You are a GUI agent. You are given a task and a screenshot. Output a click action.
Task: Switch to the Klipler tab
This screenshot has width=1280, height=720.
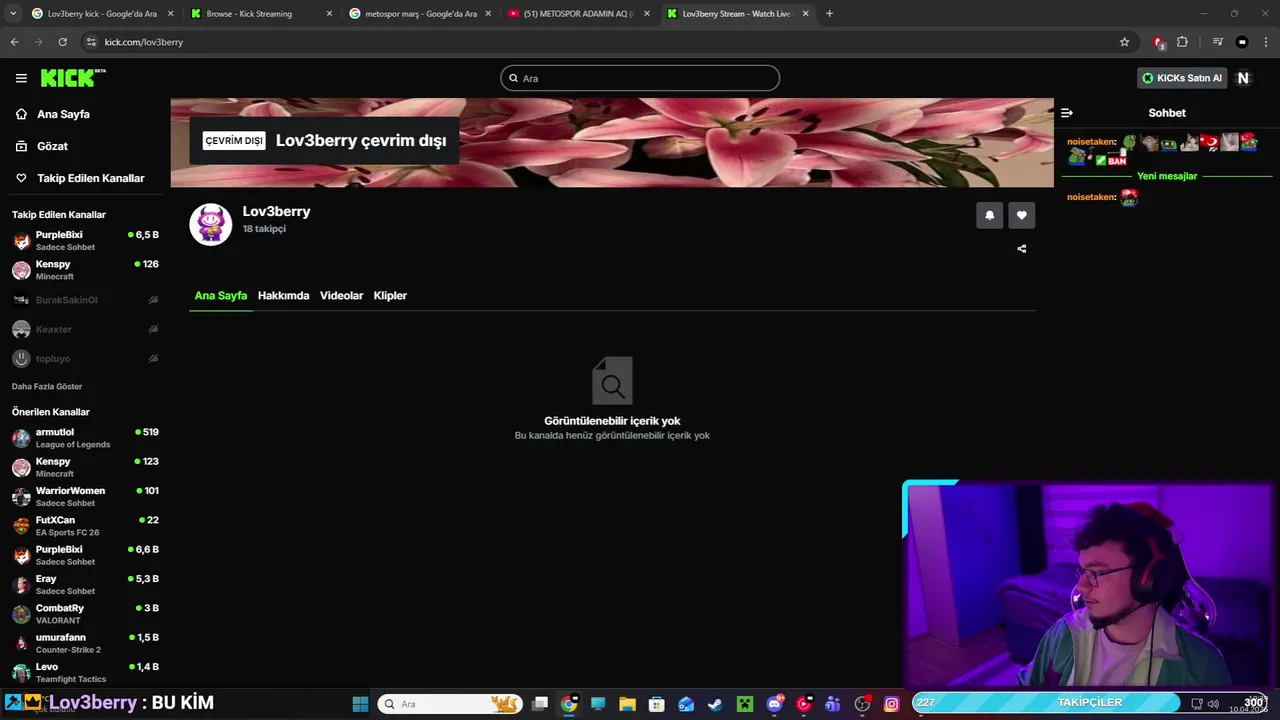[390, 296]
